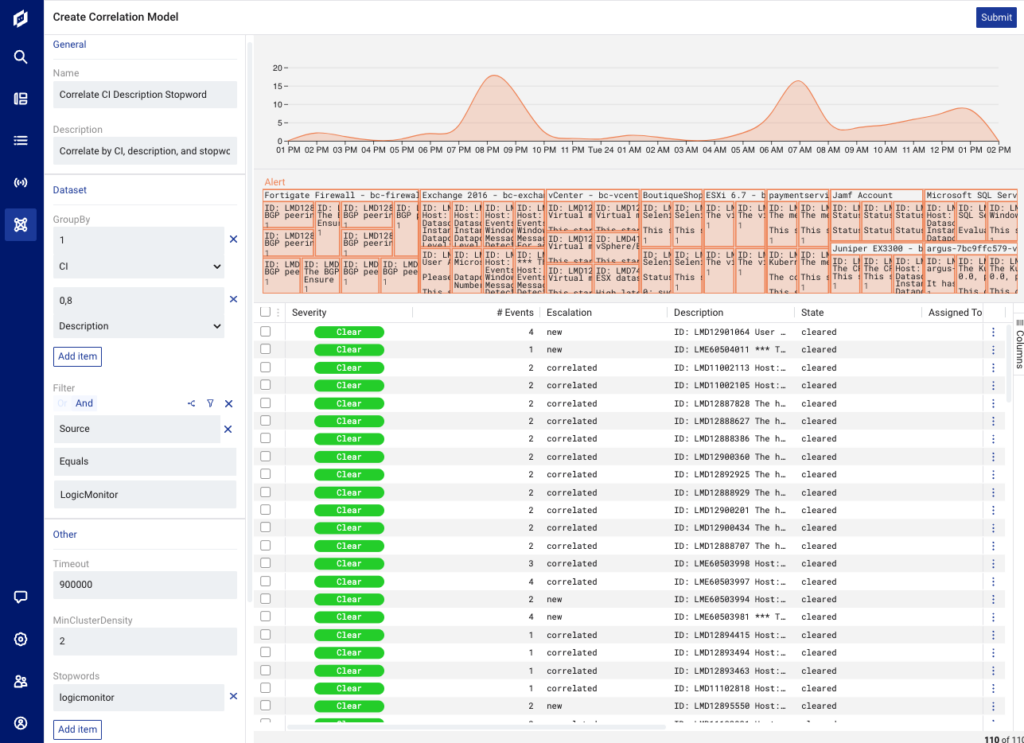This screenshot has height=743, width=1024.
Task: Open the settings gear sidebar icon
Action: click(21, 639)
